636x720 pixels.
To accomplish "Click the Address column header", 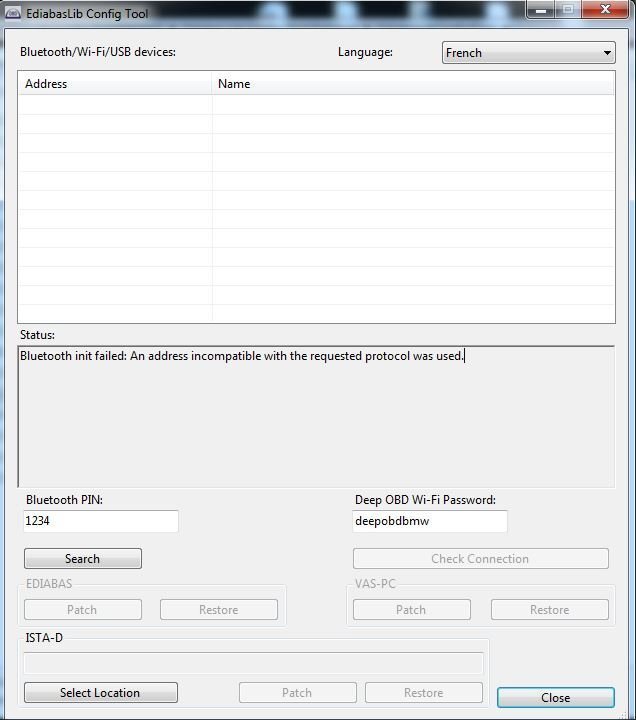I will click(115, 84).
